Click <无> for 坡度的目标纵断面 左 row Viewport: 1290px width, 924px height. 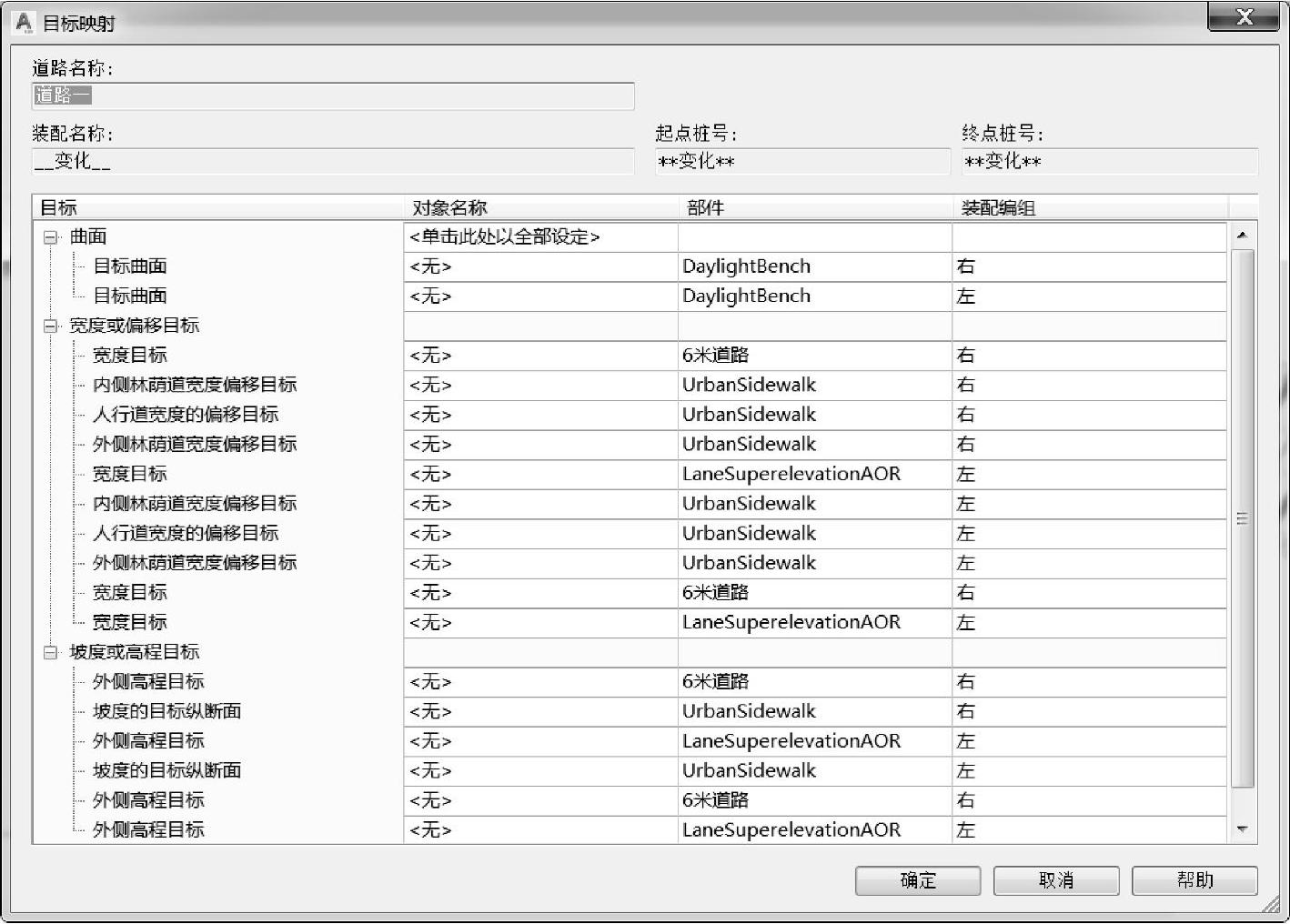click(430, 771)
